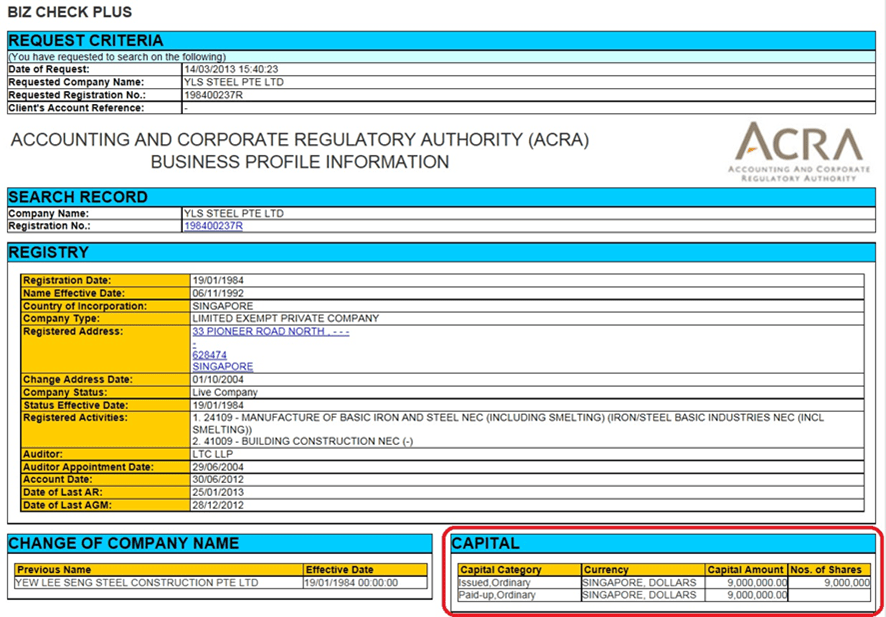Viewport: 886px width, 617px height.
Task: Select the Paid-up,Ordinary capital row
Action: [x=664, y=595]
